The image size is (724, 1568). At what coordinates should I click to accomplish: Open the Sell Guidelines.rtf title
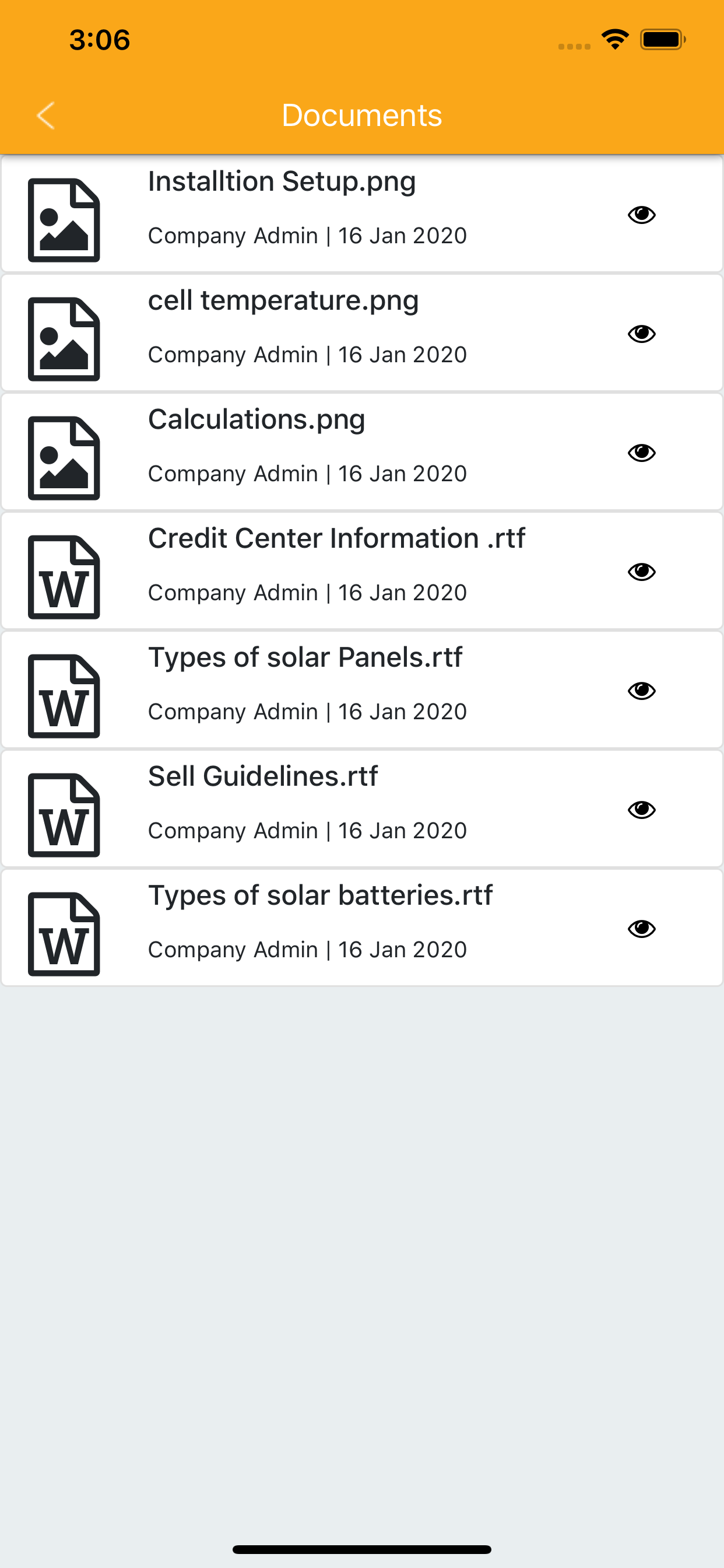263,776
